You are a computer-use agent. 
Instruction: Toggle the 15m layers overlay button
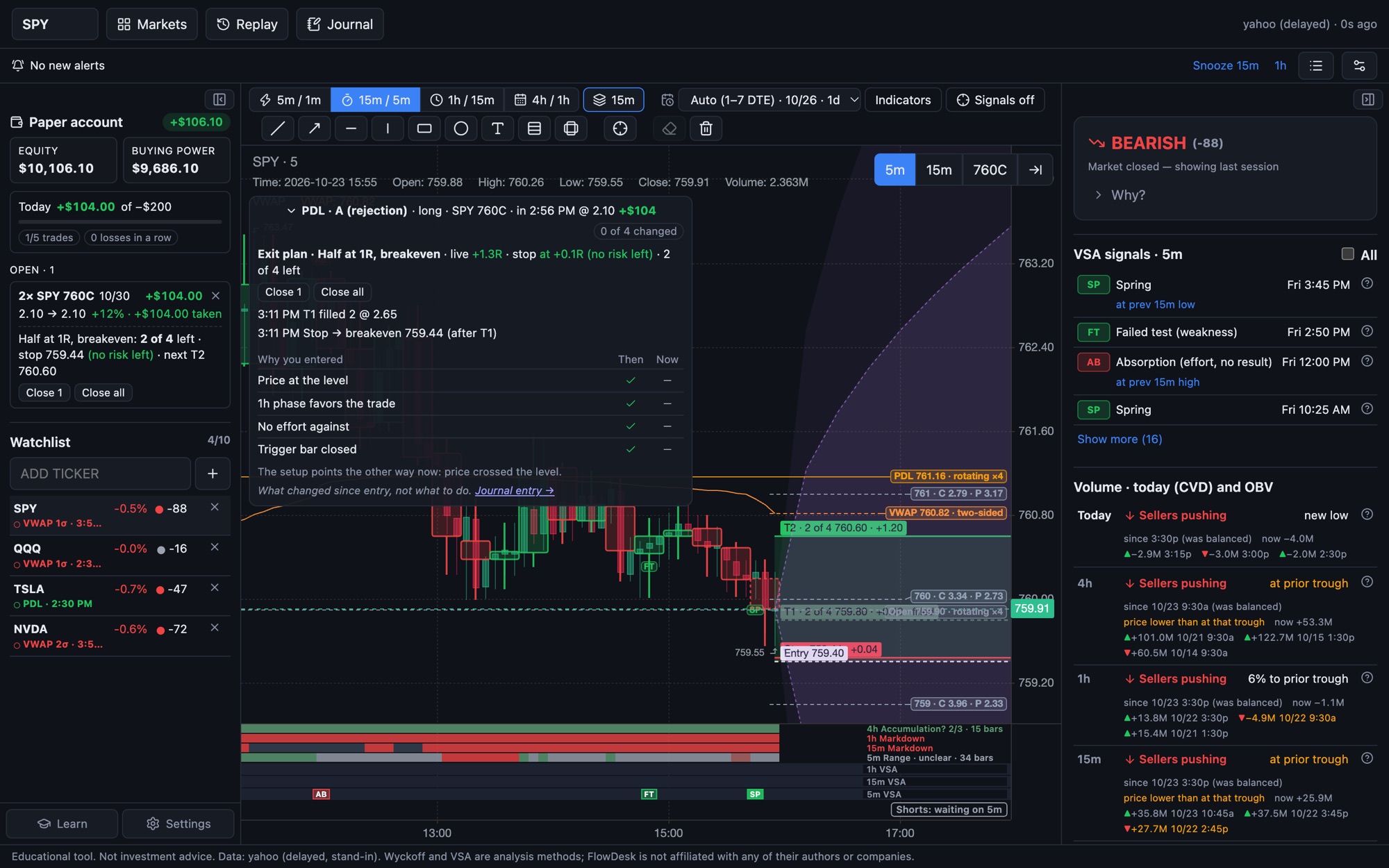tap(614, 100)
